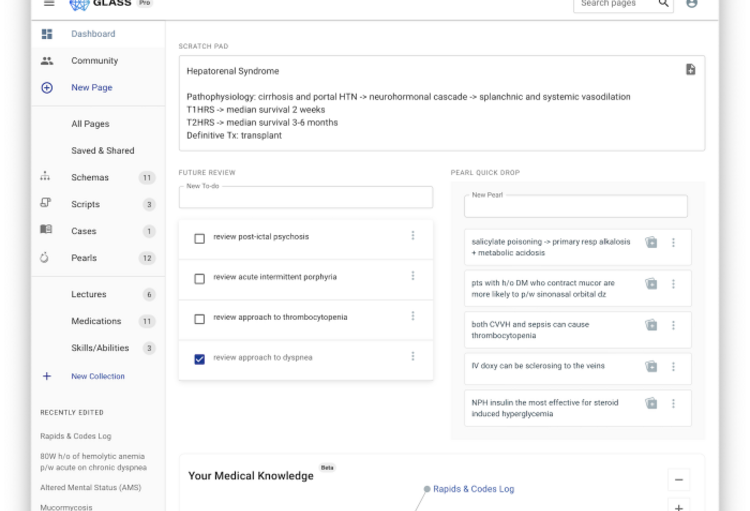Click the Schemas hierarchy icon
The height and width of the screenshot is (511, 750).
(45, 177)
